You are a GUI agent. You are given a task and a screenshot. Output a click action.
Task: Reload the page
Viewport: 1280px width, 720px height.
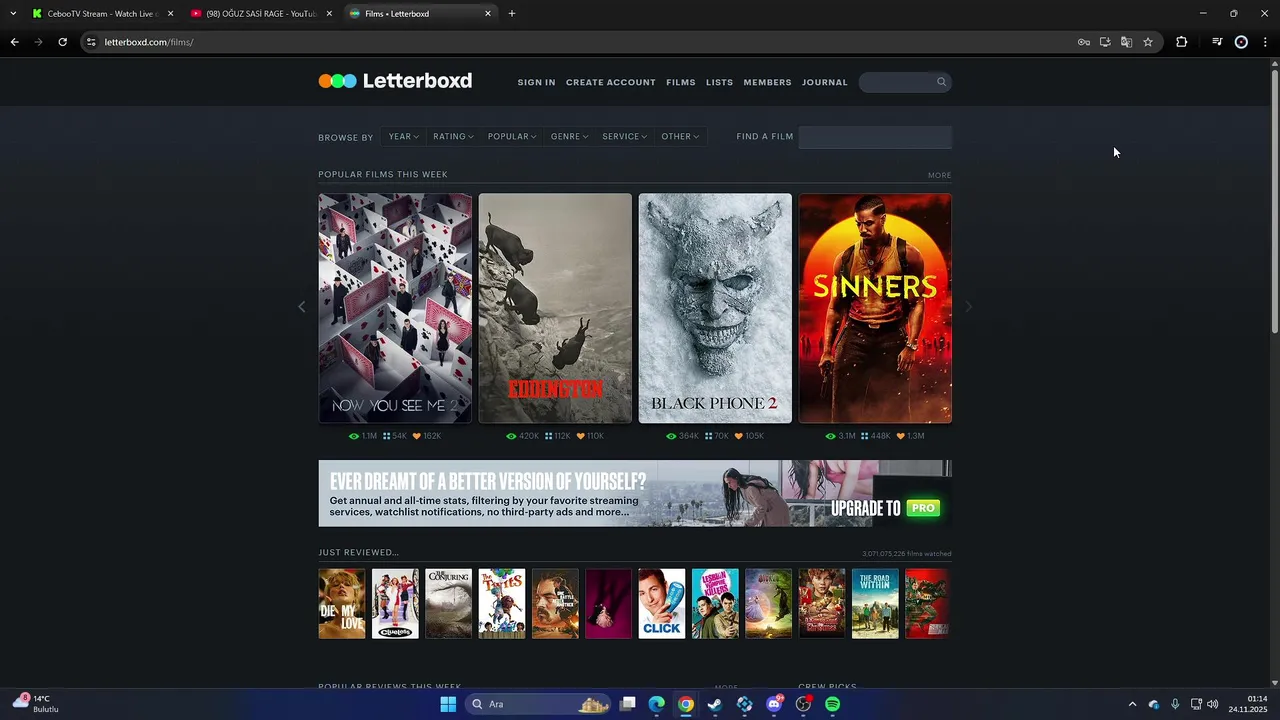click(x=62, y=42)
